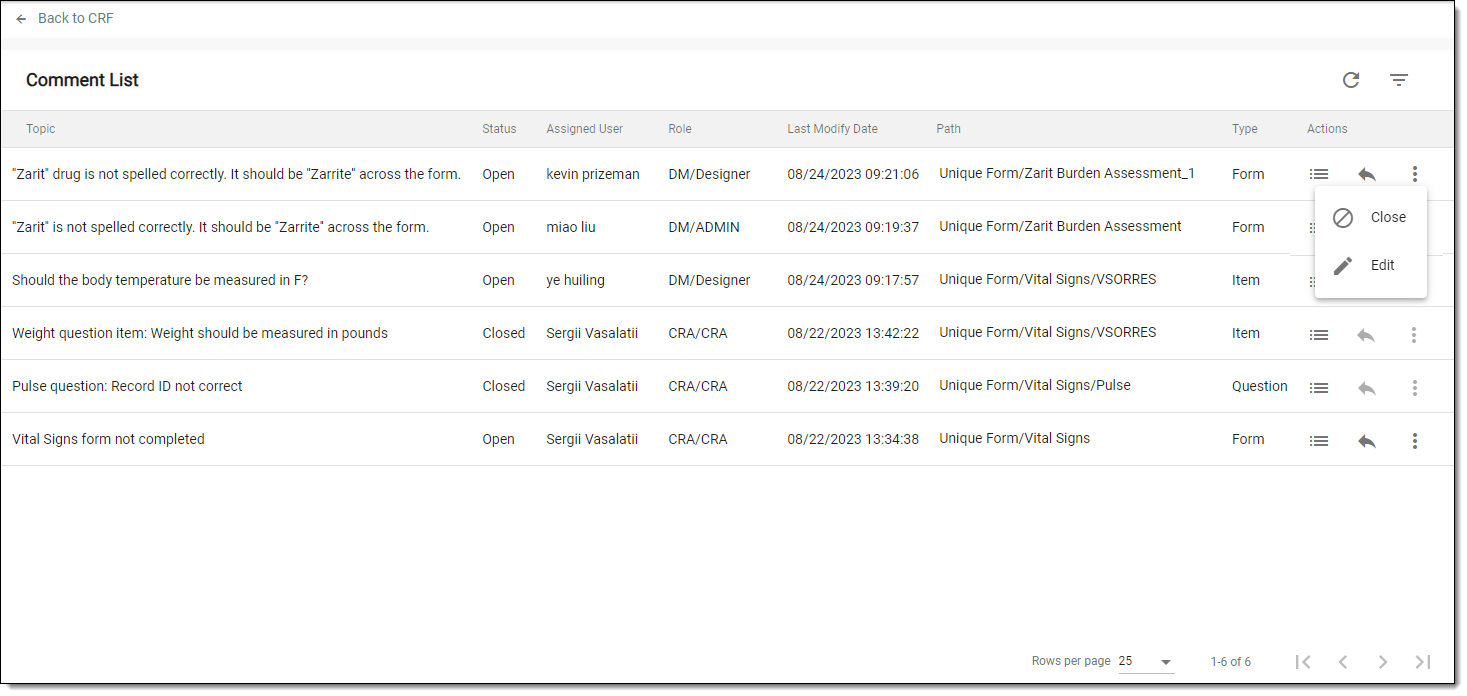Click DM/ADMIN role cell
The width and height of the screenshot is (1467, 696).
(x=704, y=227)
